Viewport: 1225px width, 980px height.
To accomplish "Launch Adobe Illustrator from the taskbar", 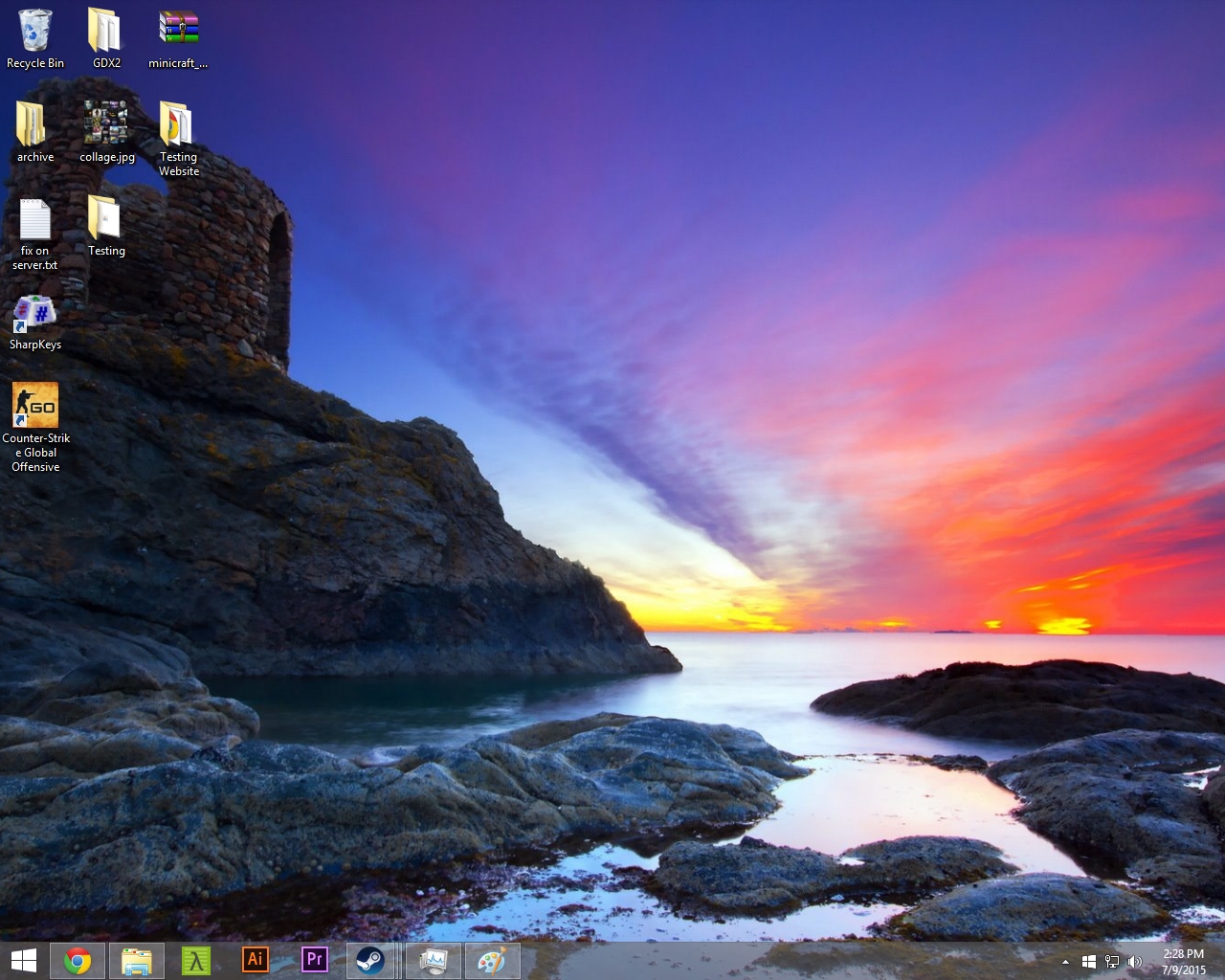I will 256,960.
